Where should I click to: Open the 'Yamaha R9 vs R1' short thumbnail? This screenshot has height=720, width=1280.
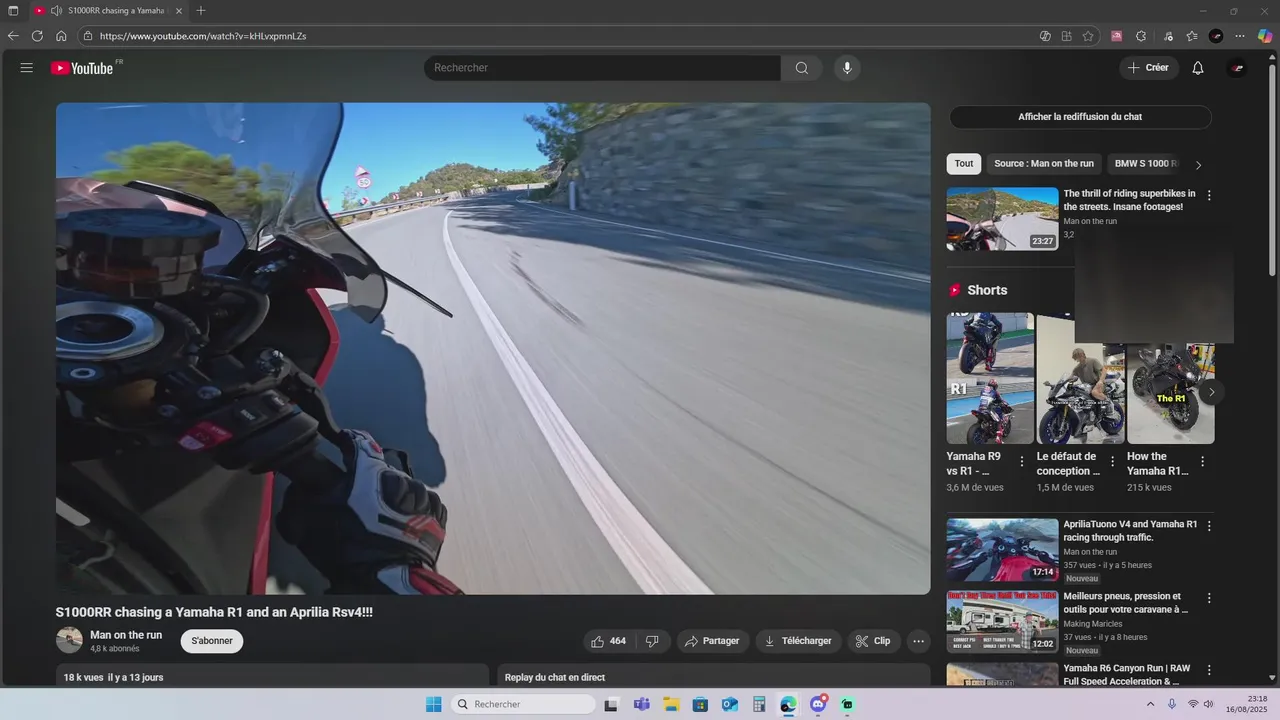(x=990, y=378)
